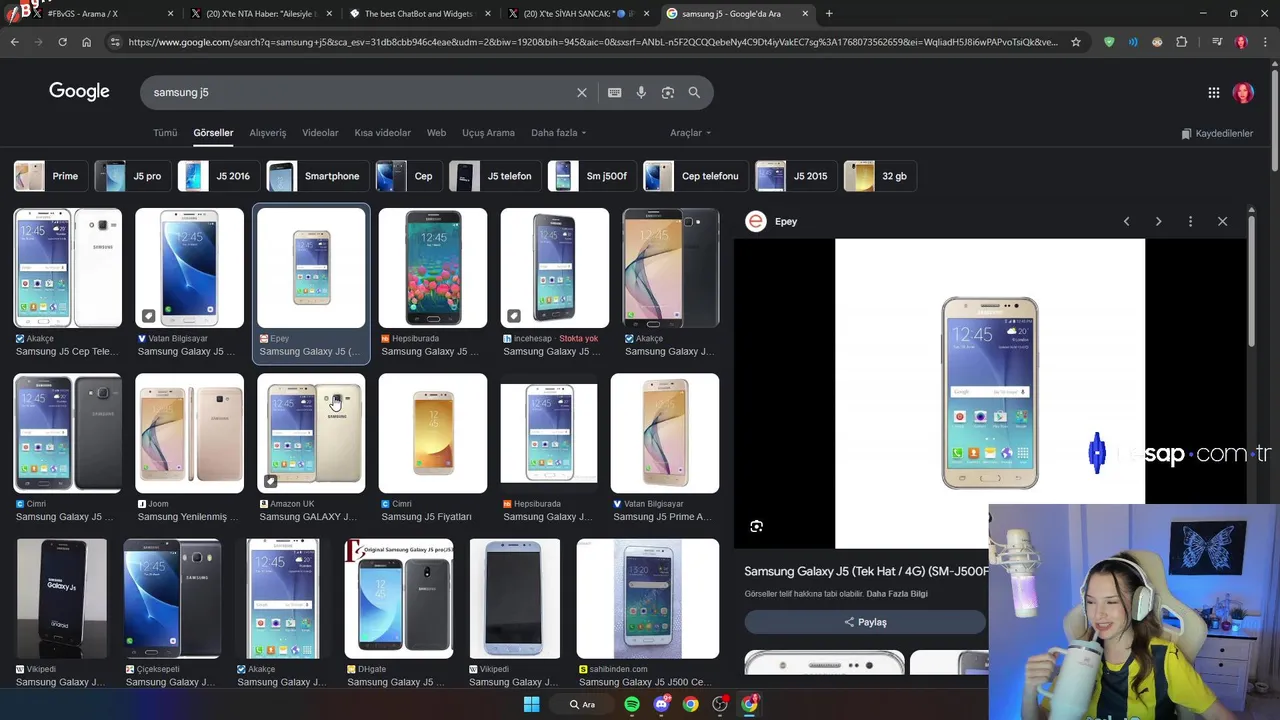Click the Google logo
This screenshot has height=720, width=1280.
79,92
